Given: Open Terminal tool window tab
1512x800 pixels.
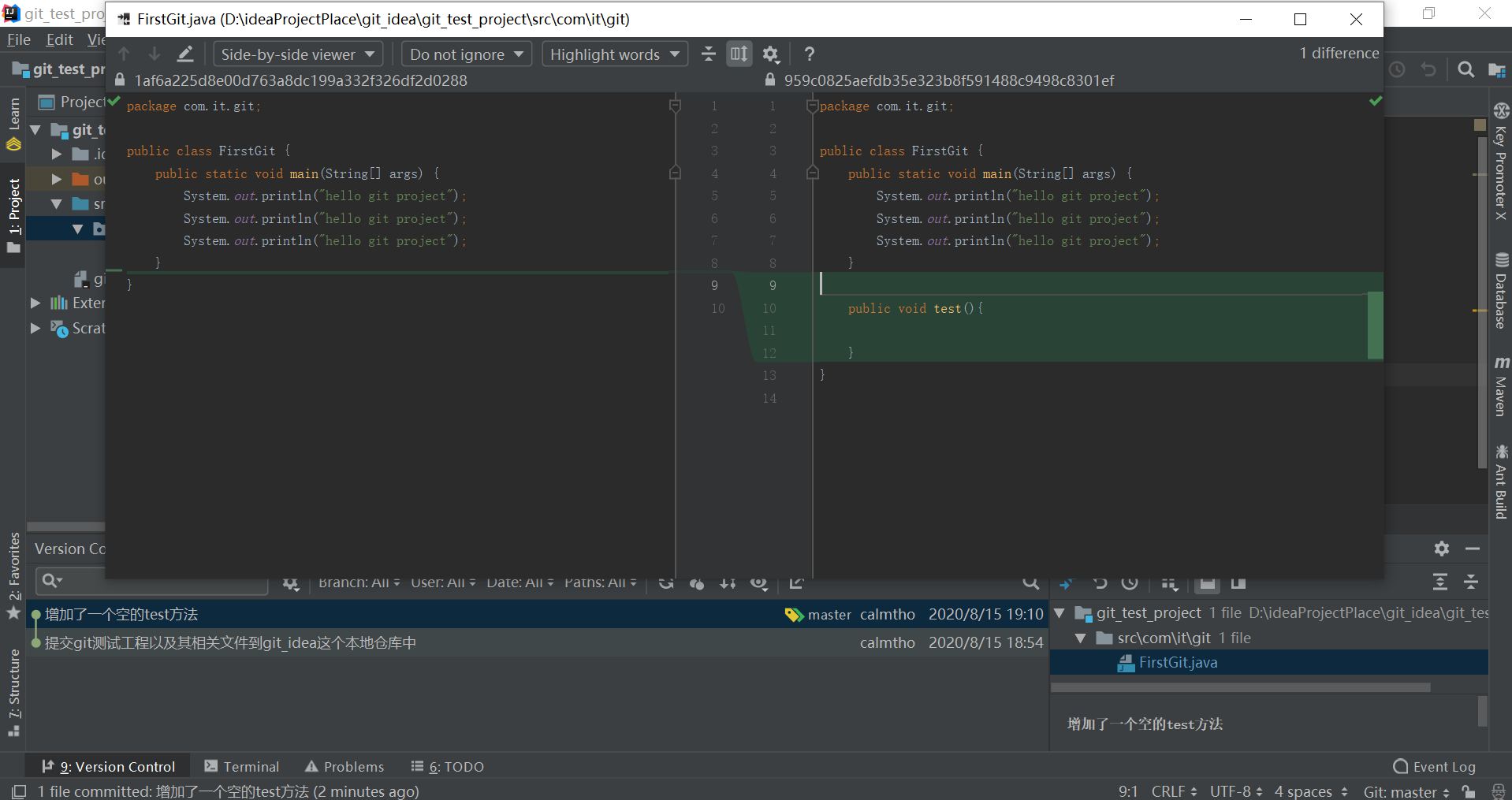Looking at the screenshot, I should (x=241, y=766).
